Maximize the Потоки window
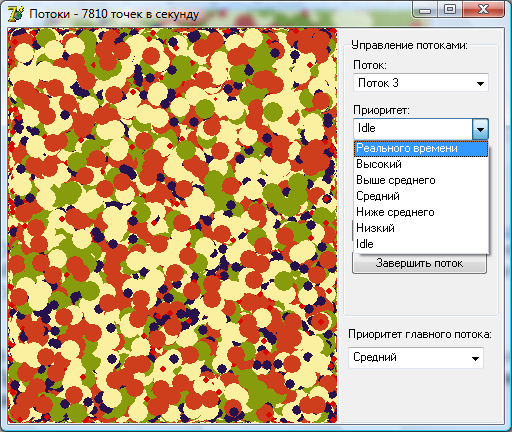The height and width of the screenshot is (432, 512). pyautogui.click(x=449, y=10)
